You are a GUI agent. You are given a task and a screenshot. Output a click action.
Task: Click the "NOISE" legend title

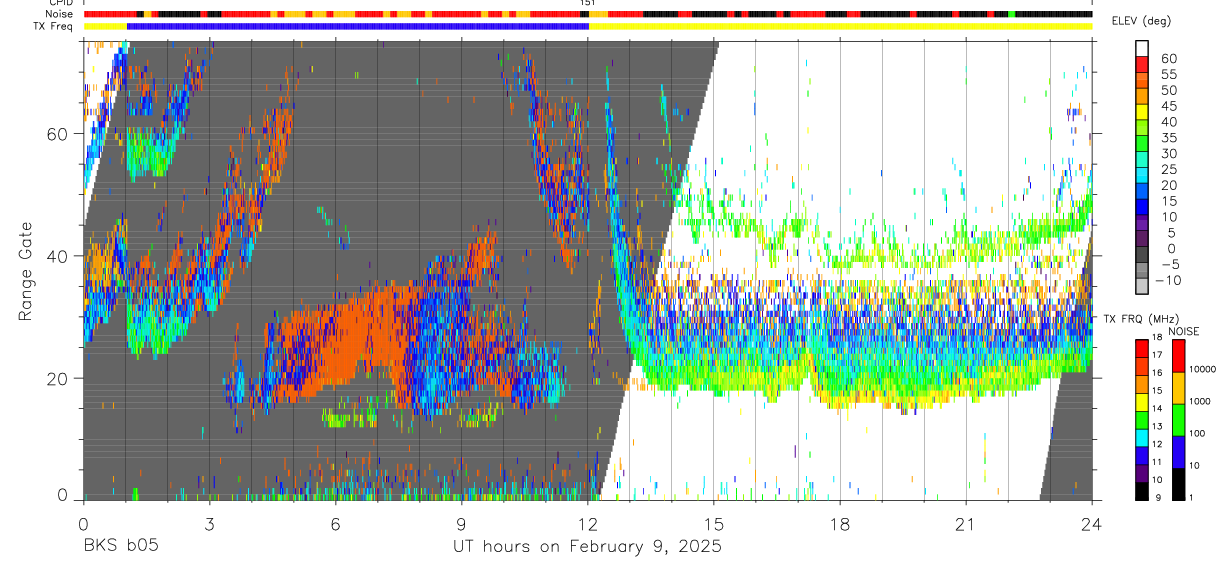[x=1184, y=331]
